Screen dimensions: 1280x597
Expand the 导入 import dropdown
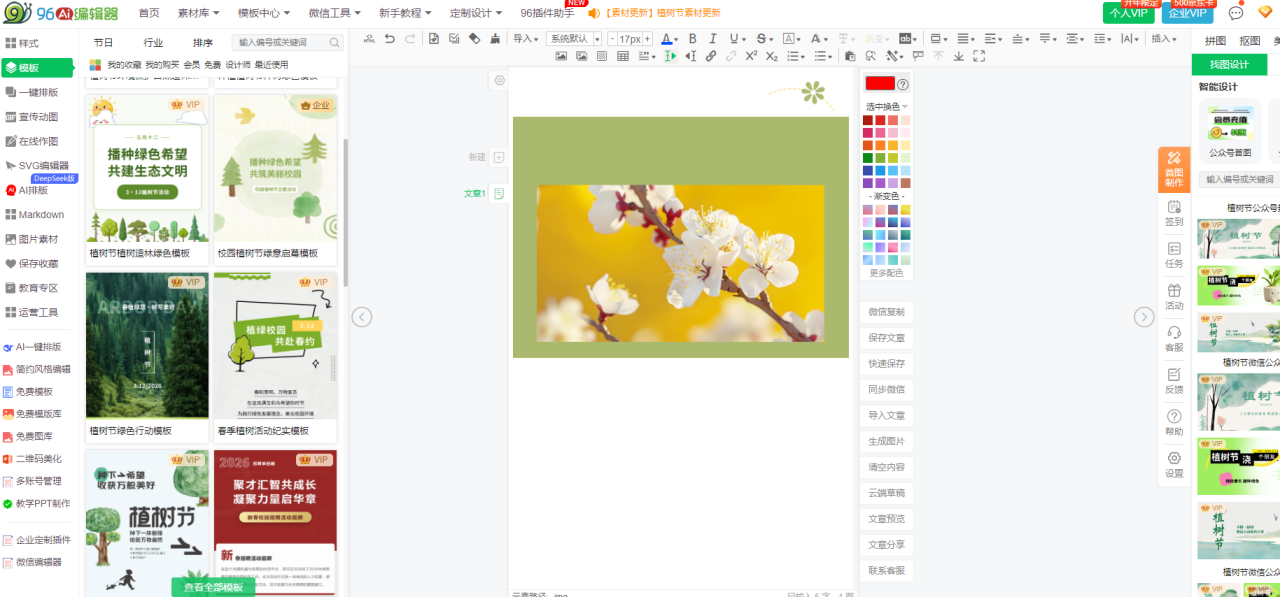tap(525, 39)
